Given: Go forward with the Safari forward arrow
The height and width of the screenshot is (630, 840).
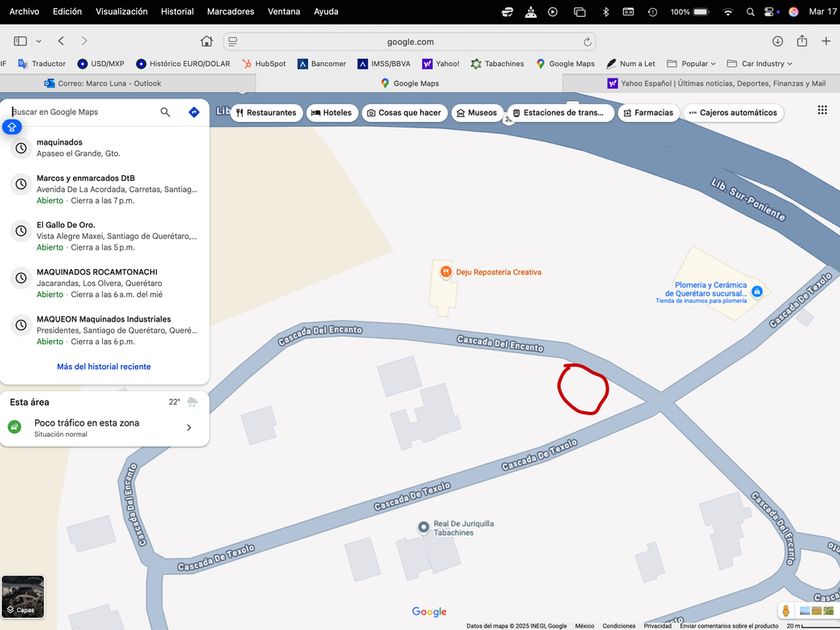Looking at the screenshot, I should tap(84, 41).
